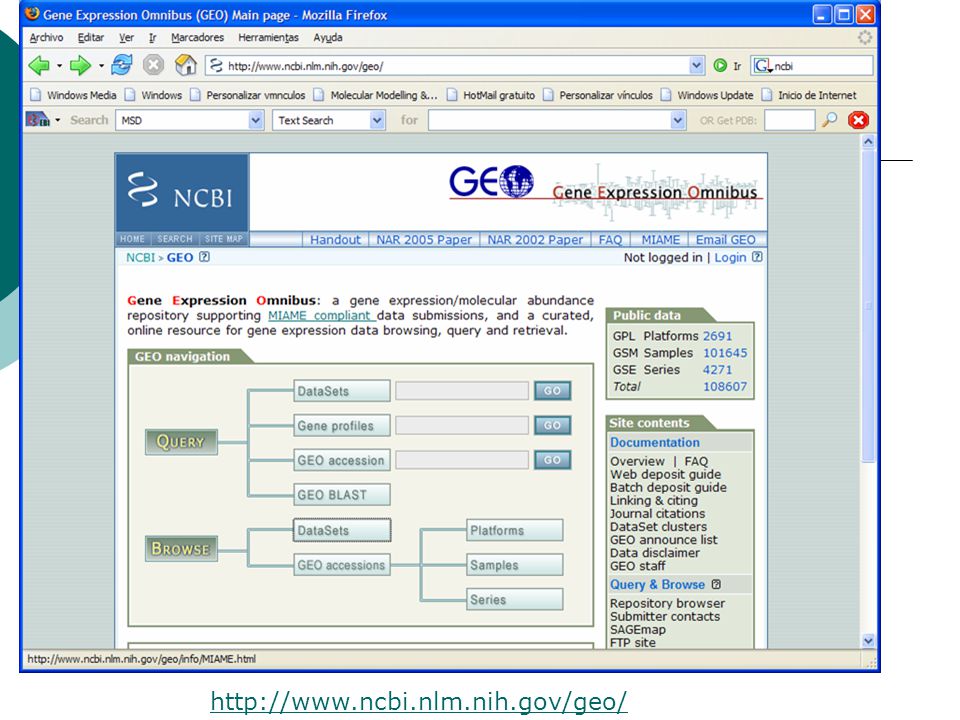The image size is (960, 720).
Task: Click the magnifier search icon on EBI toolbar
Action: click(830, 119)
